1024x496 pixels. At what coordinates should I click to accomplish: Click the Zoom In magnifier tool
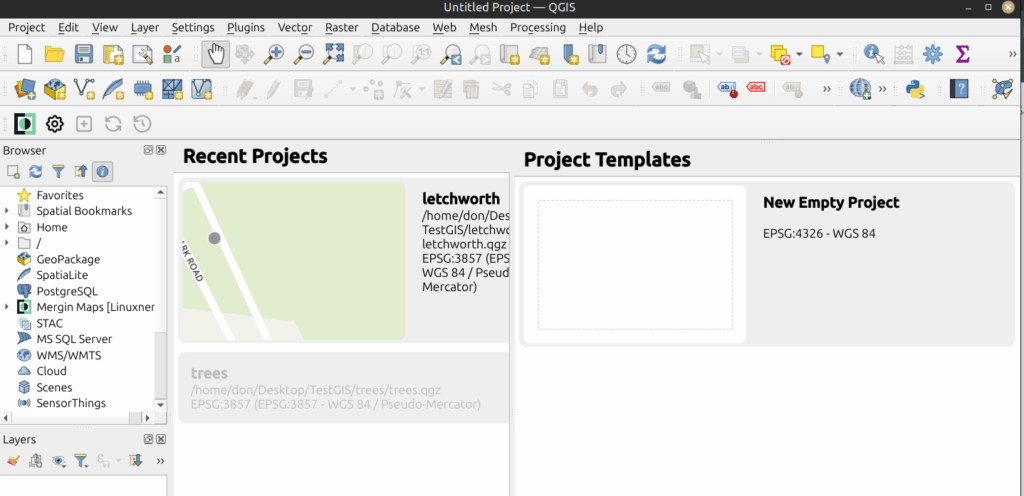[x=273, y=54]
